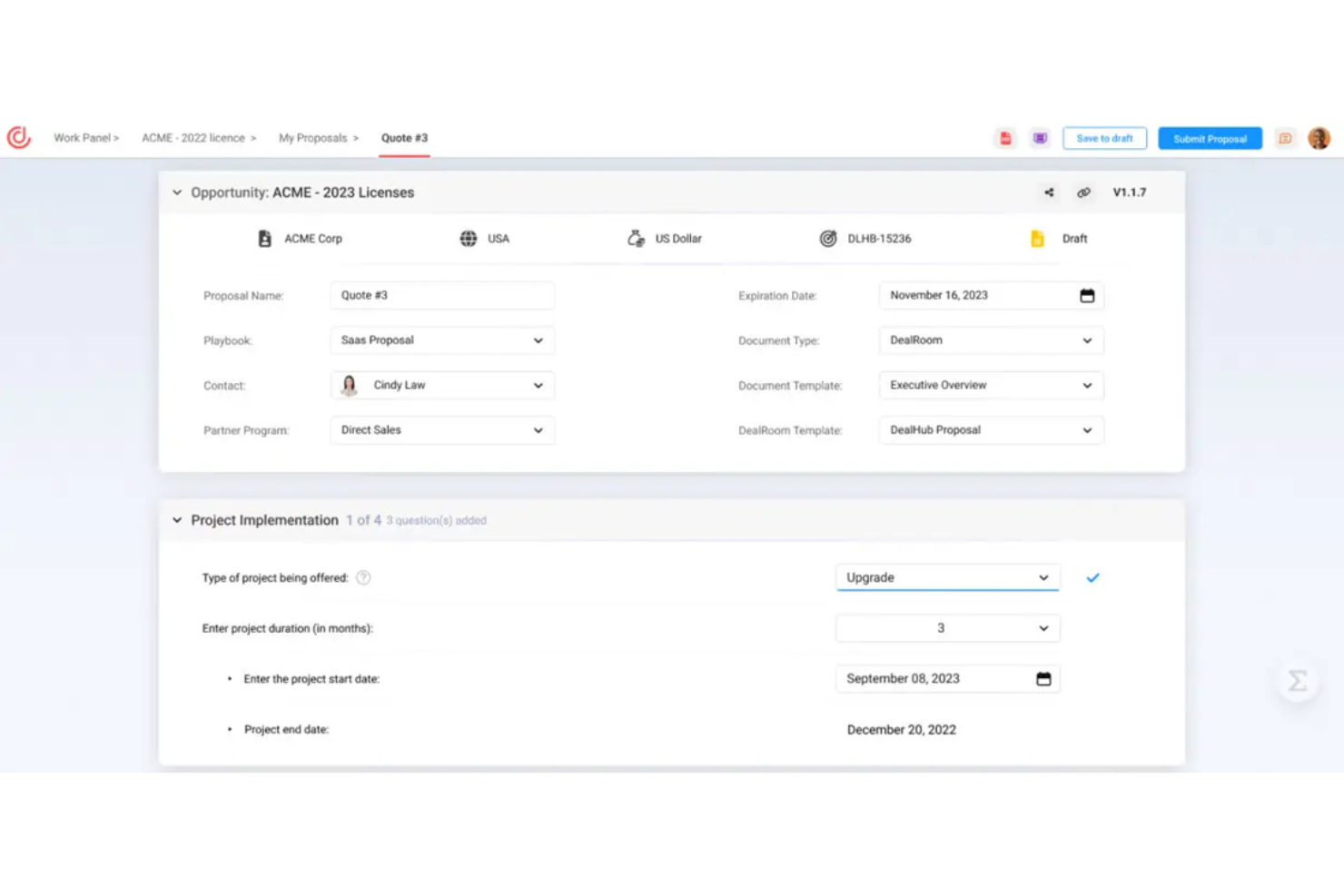This screenshot has width=1344, height=896.
Task: Open the project type Upgrade dropdown
Action: point(947,577)
